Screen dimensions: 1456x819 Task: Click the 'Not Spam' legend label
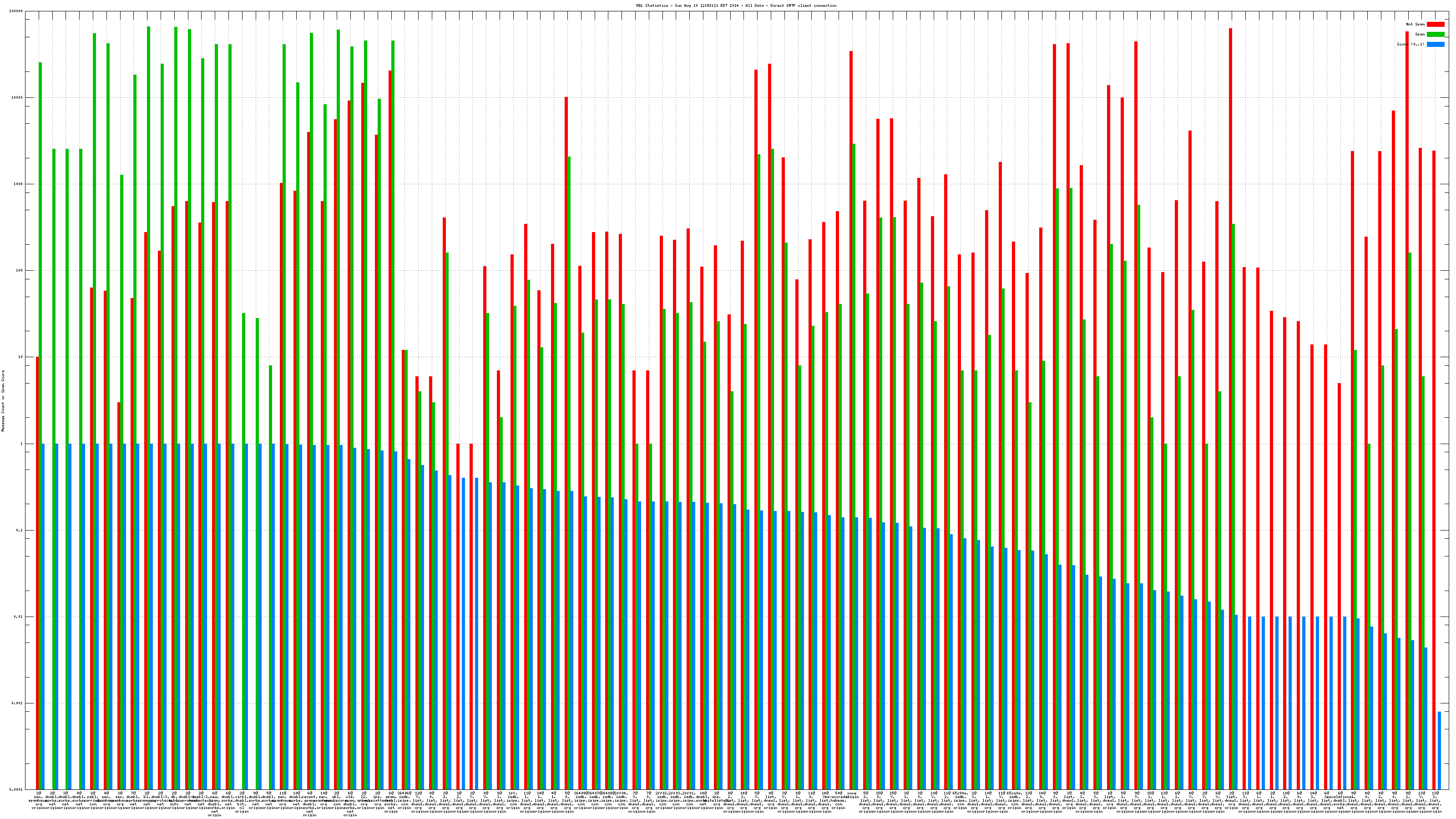pyautogui.click(x=1416, y=24)
